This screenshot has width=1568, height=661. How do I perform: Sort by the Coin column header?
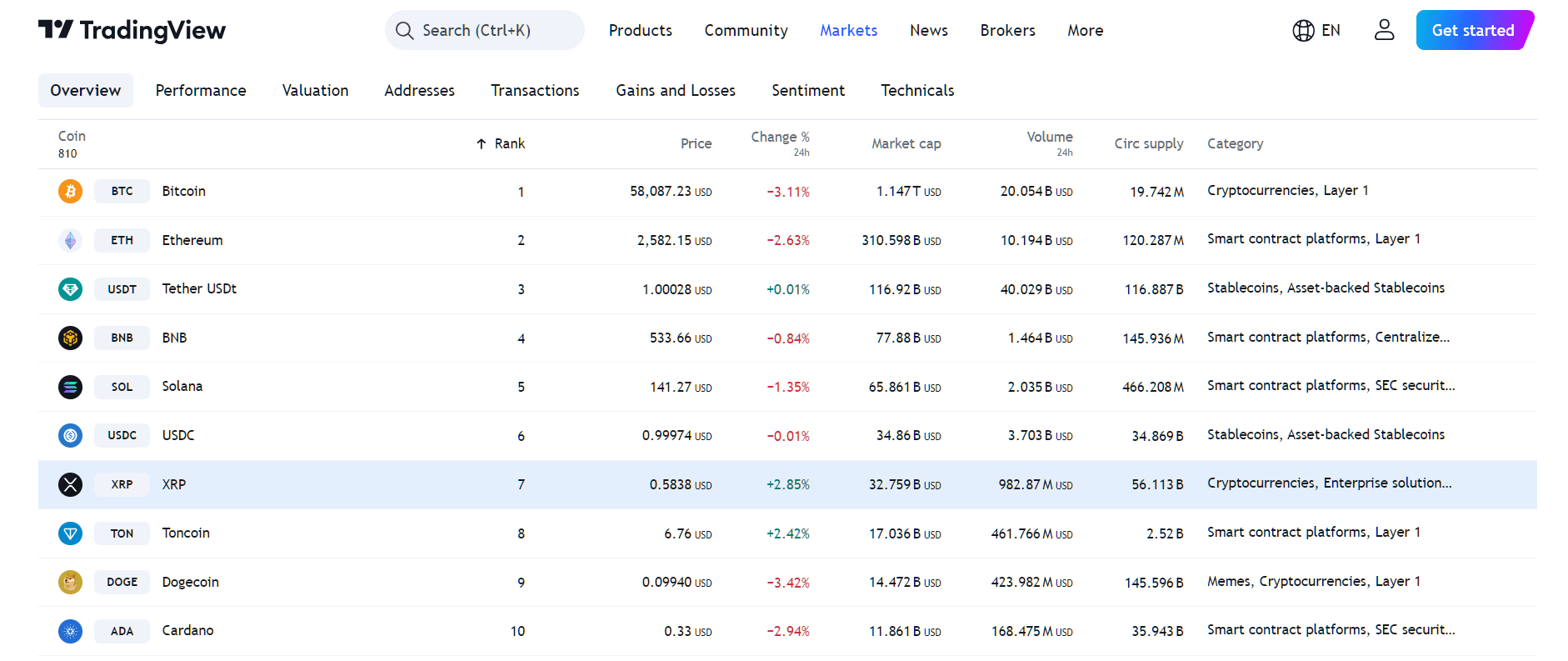(72, 136)
